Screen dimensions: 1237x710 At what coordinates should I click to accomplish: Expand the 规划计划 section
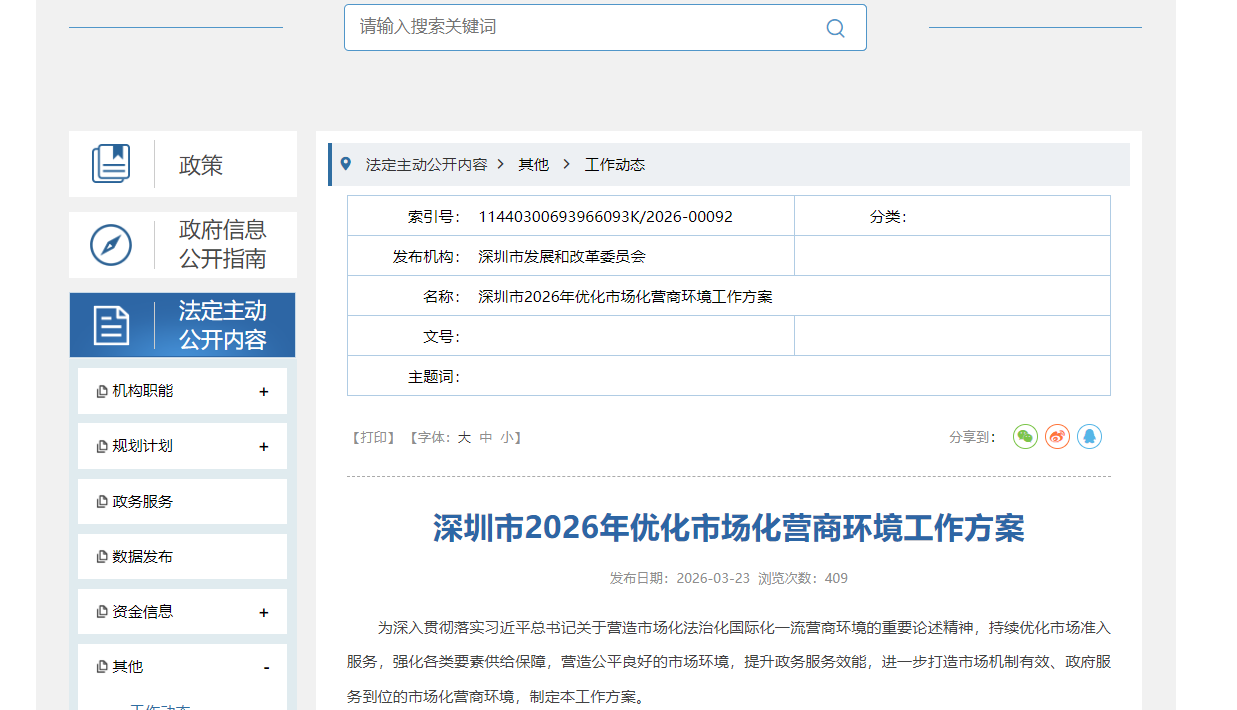point(264,447)
